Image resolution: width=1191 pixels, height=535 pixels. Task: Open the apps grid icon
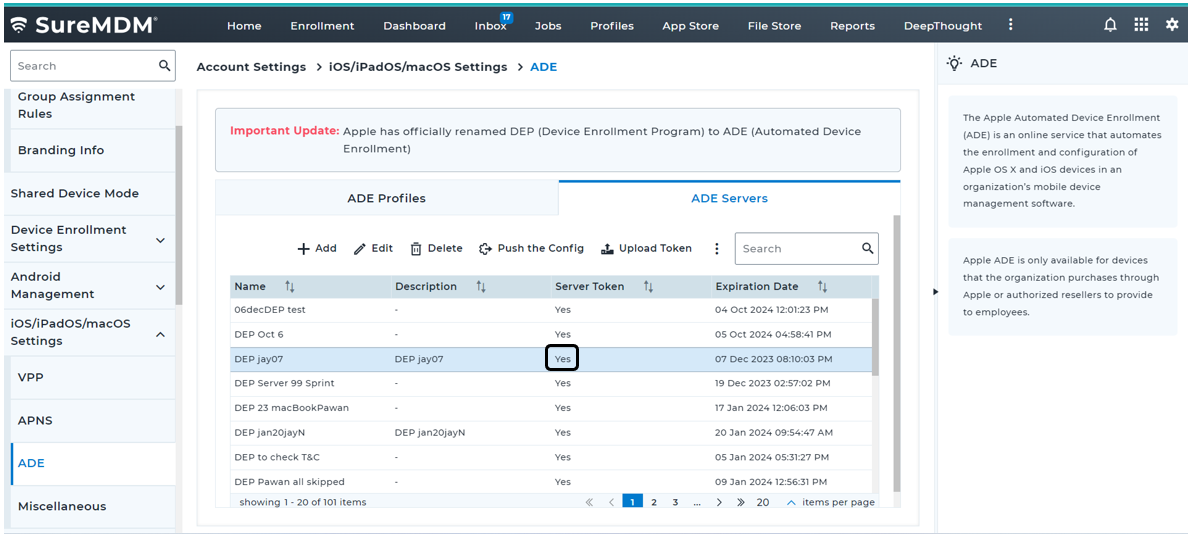tap(1141, 25)
